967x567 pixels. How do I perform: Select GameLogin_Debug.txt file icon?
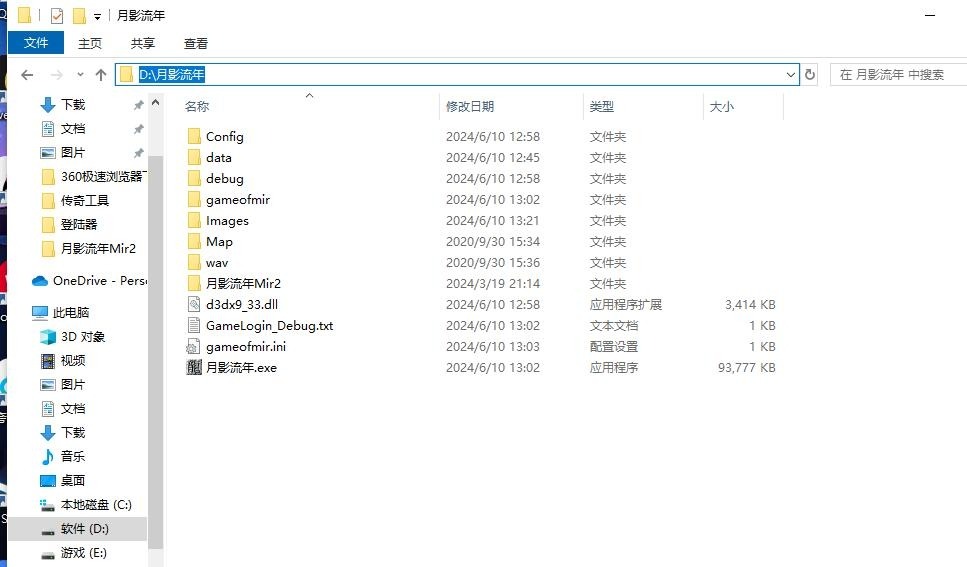coord(194,326)
